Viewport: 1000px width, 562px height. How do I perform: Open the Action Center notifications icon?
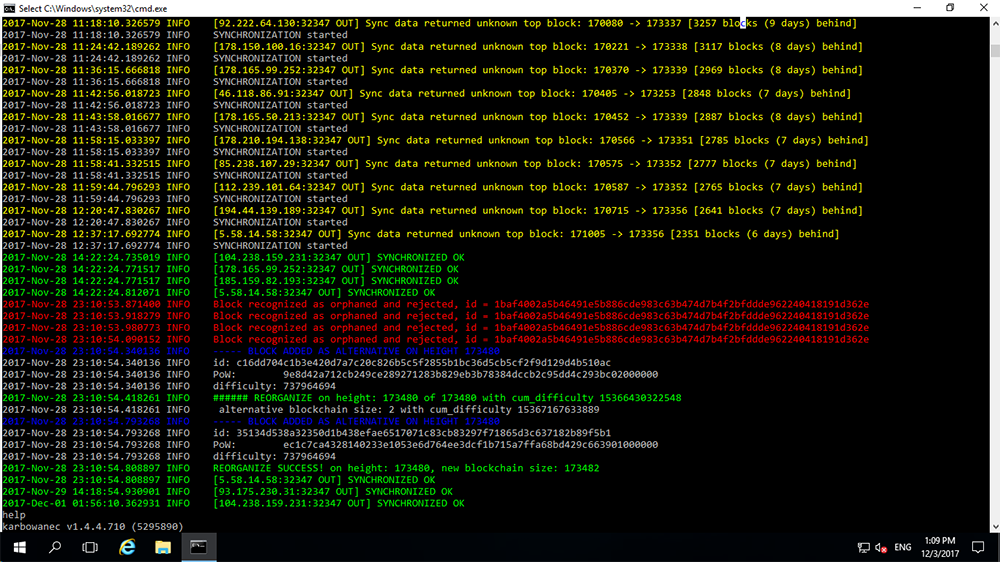[x=978, y=547]
